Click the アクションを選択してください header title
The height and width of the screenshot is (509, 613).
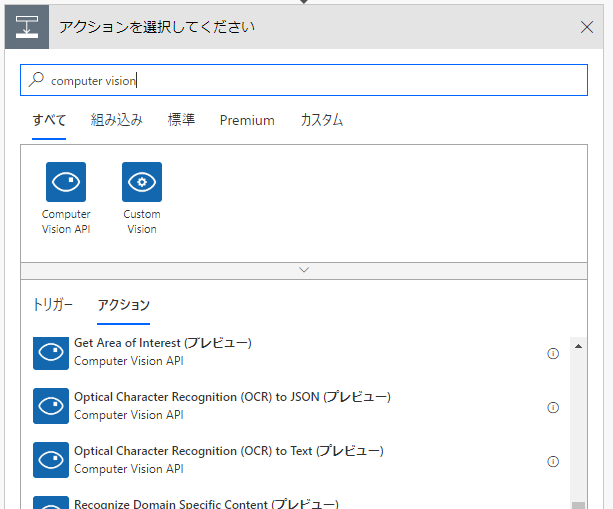click(x=157, y=27)
